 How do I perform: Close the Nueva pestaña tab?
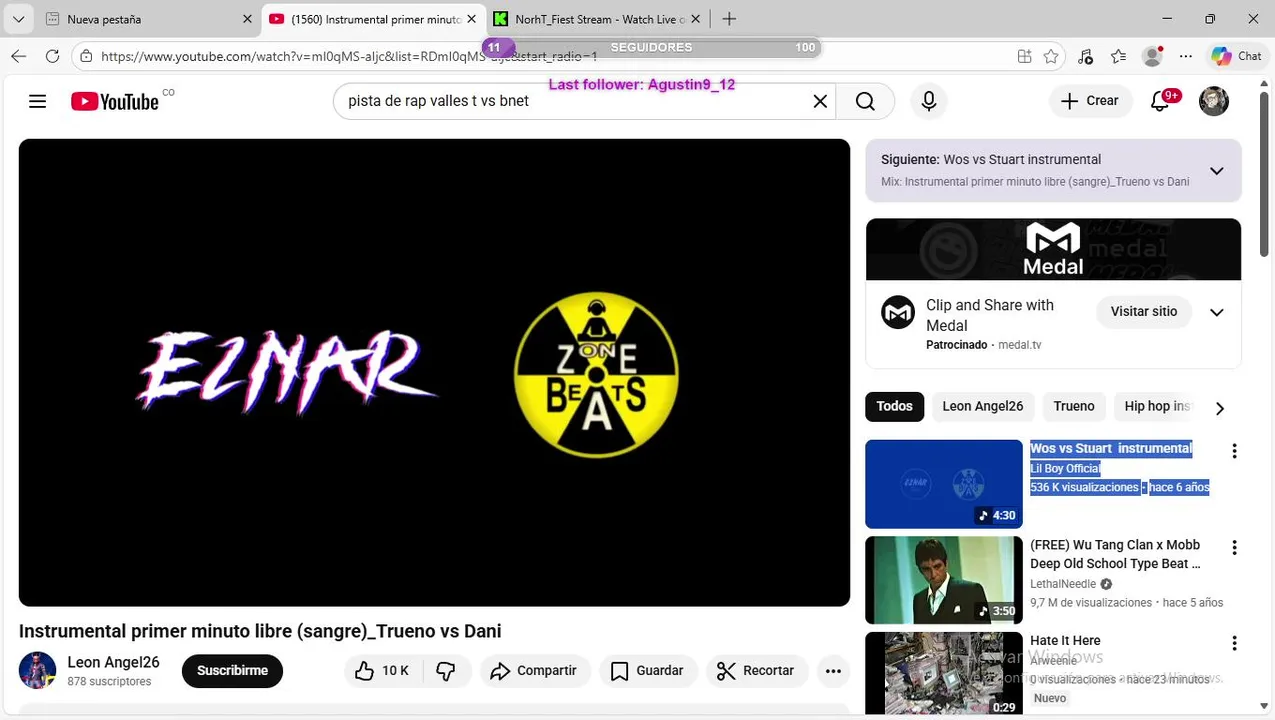pyautogui.click(x=247, y=19)
